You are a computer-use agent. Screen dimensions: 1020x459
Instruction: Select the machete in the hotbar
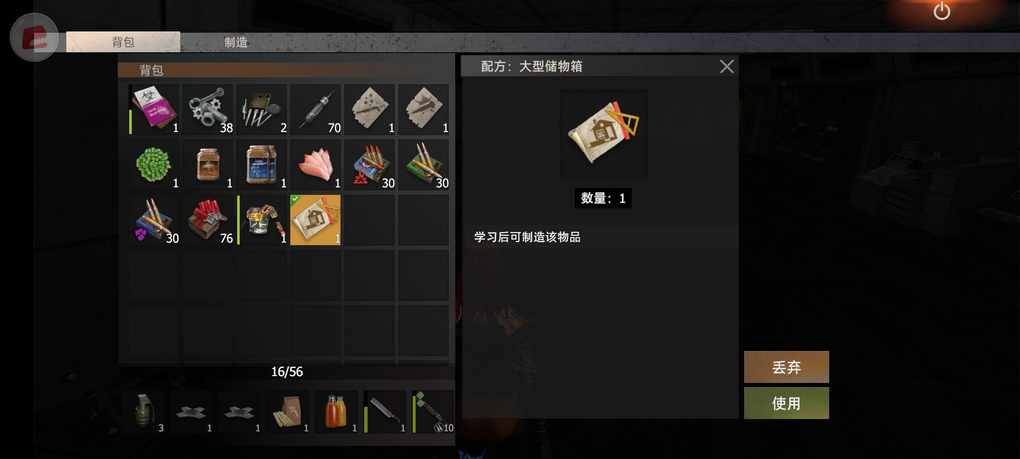tap(385, 412)
